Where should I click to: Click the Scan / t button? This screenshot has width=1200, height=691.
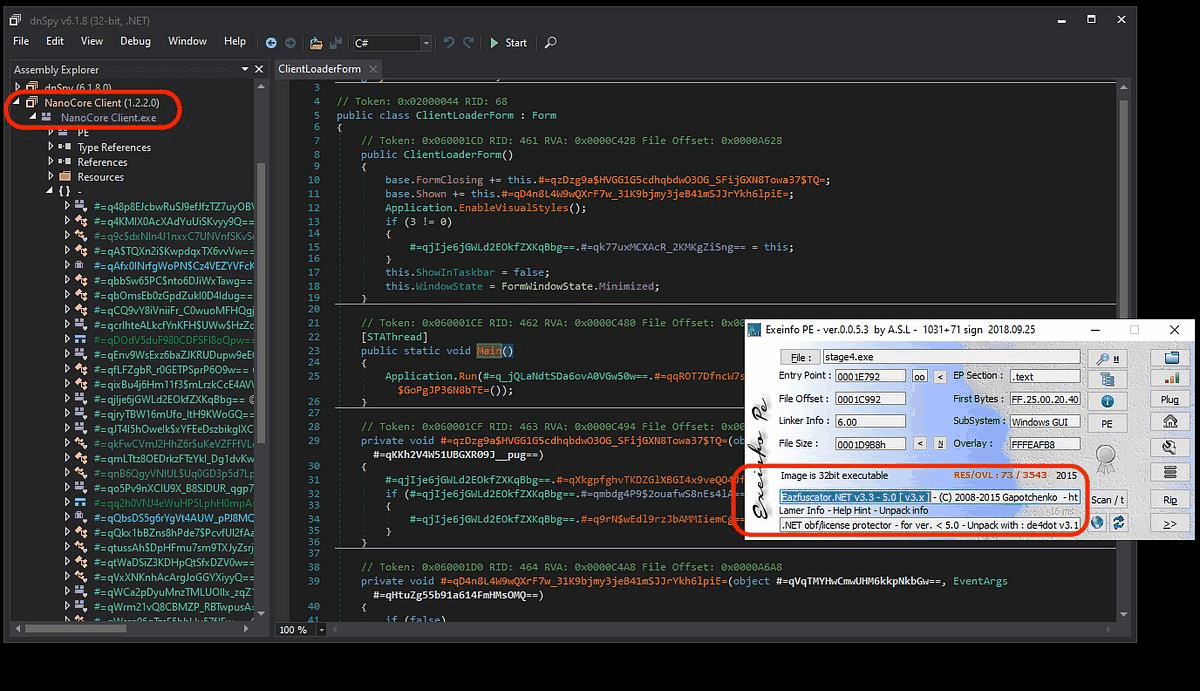coord(1107,499)
